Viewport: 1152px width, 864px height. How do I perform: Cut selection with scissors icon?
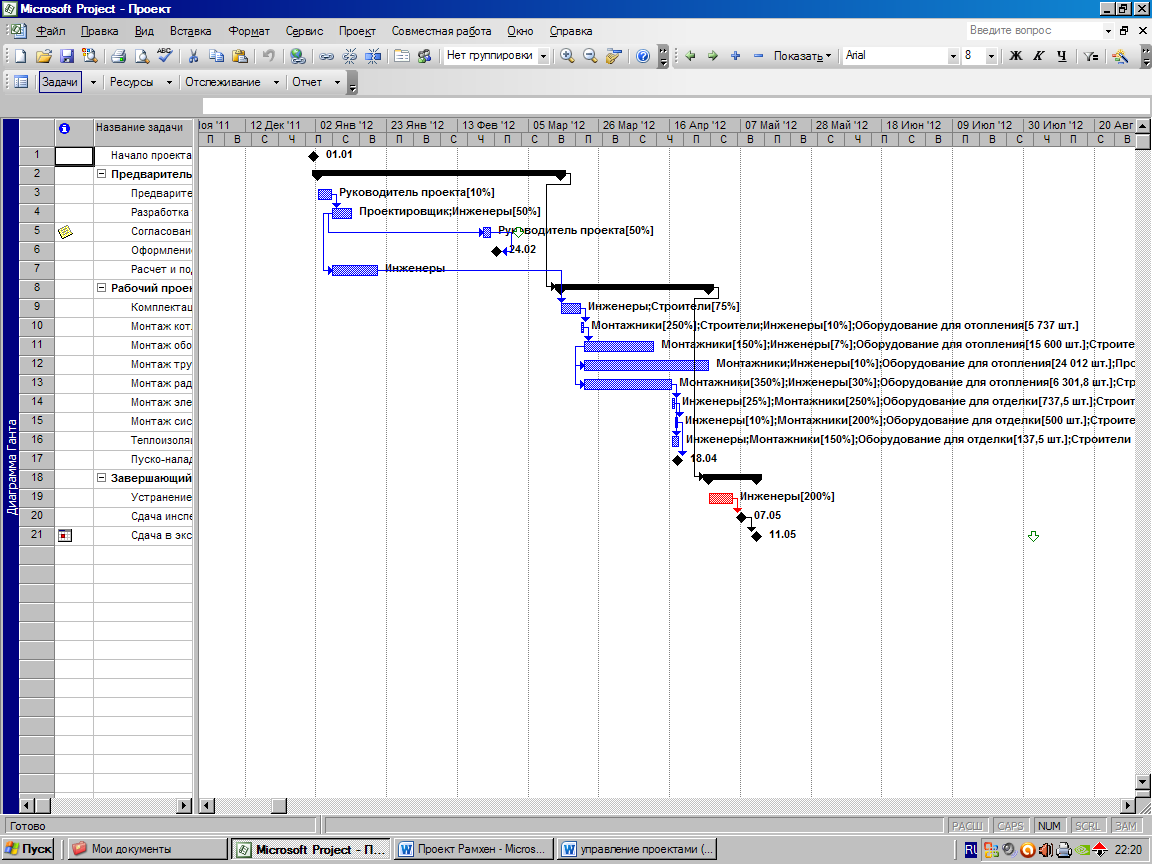point(193,56)
